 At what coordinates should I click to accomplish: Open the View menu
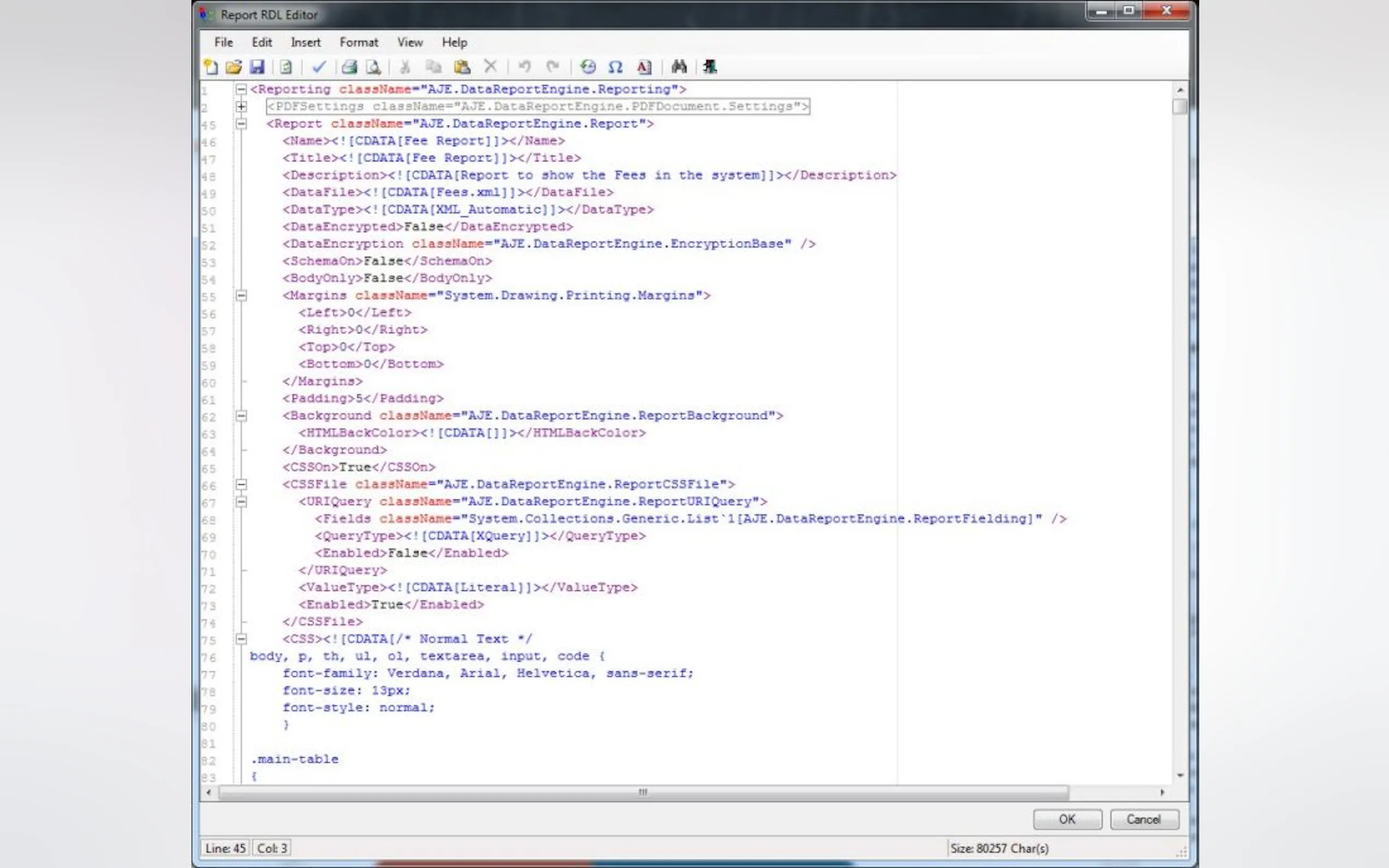[410, 43]
